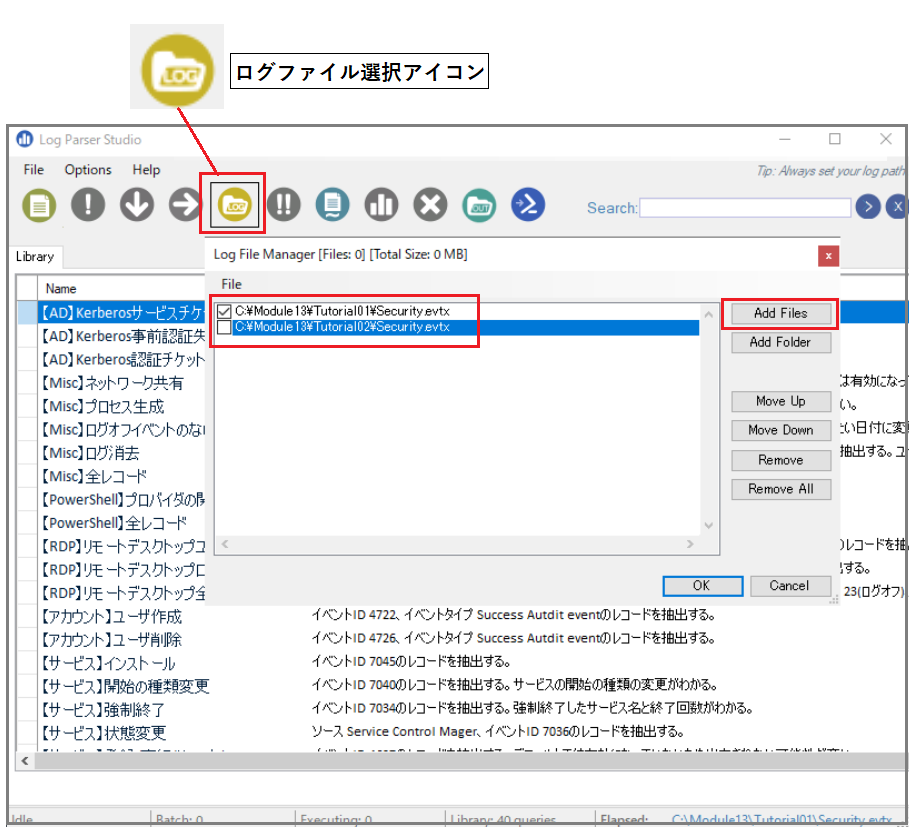Check the Tutorial02 Security.evtx checkbox
This screenshot has height=829, width=912.
(224, 327)
